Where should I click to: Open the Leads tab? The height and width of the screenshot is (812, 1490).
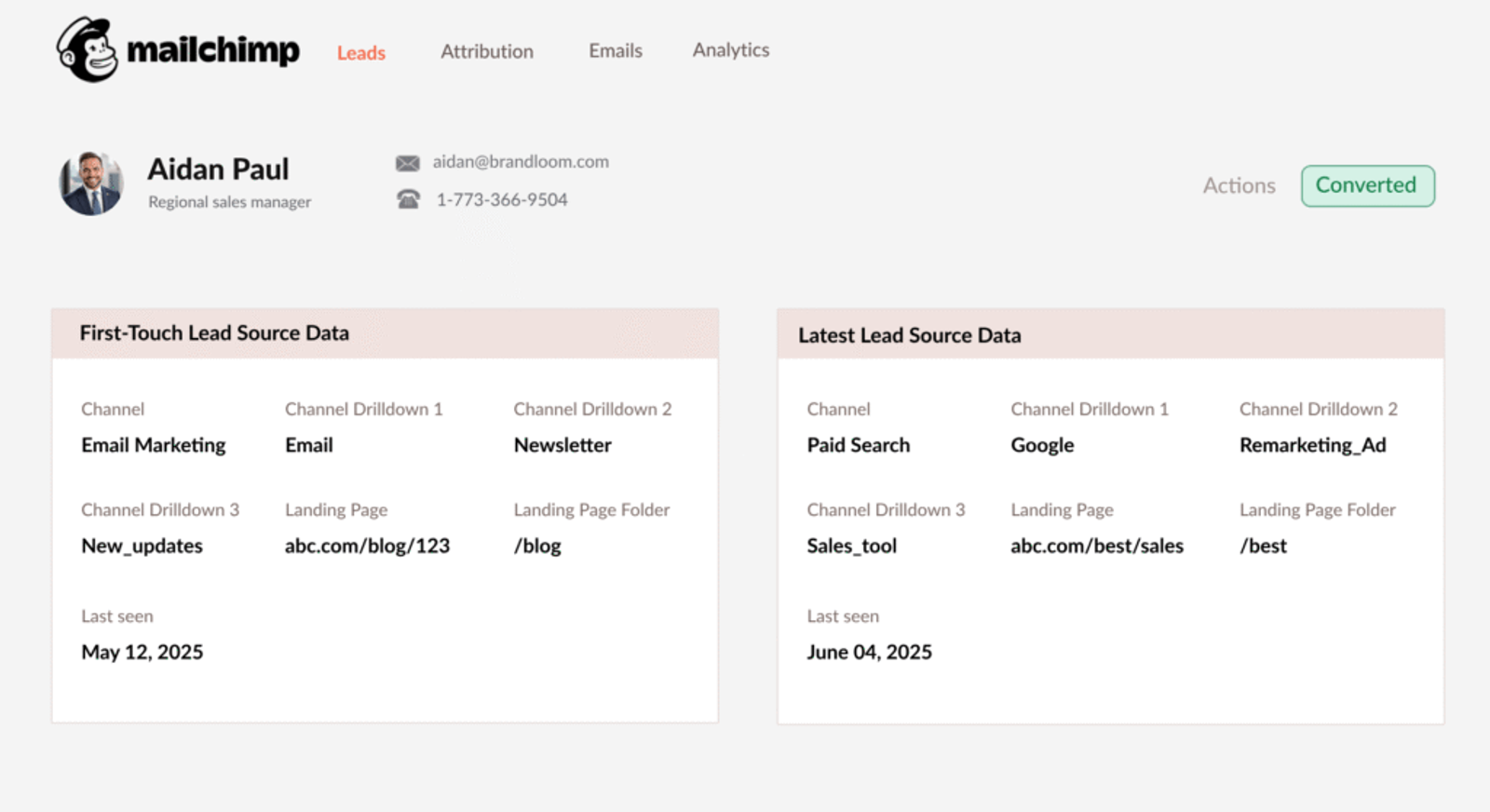pos(361,53)
